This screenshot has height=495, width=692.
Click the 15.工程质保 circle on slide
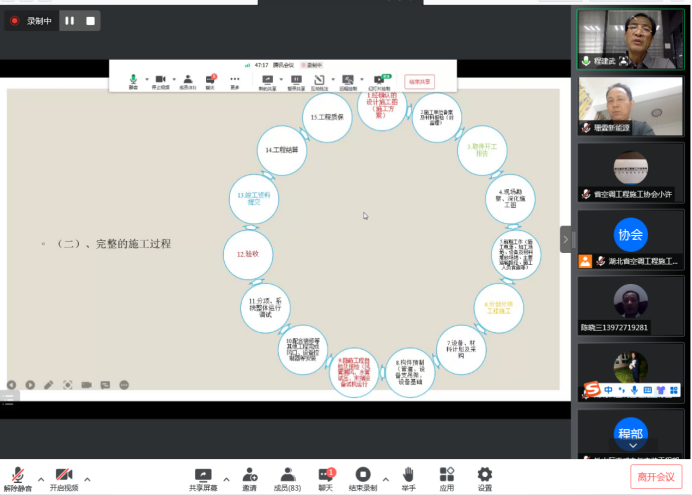click(327, 117)
